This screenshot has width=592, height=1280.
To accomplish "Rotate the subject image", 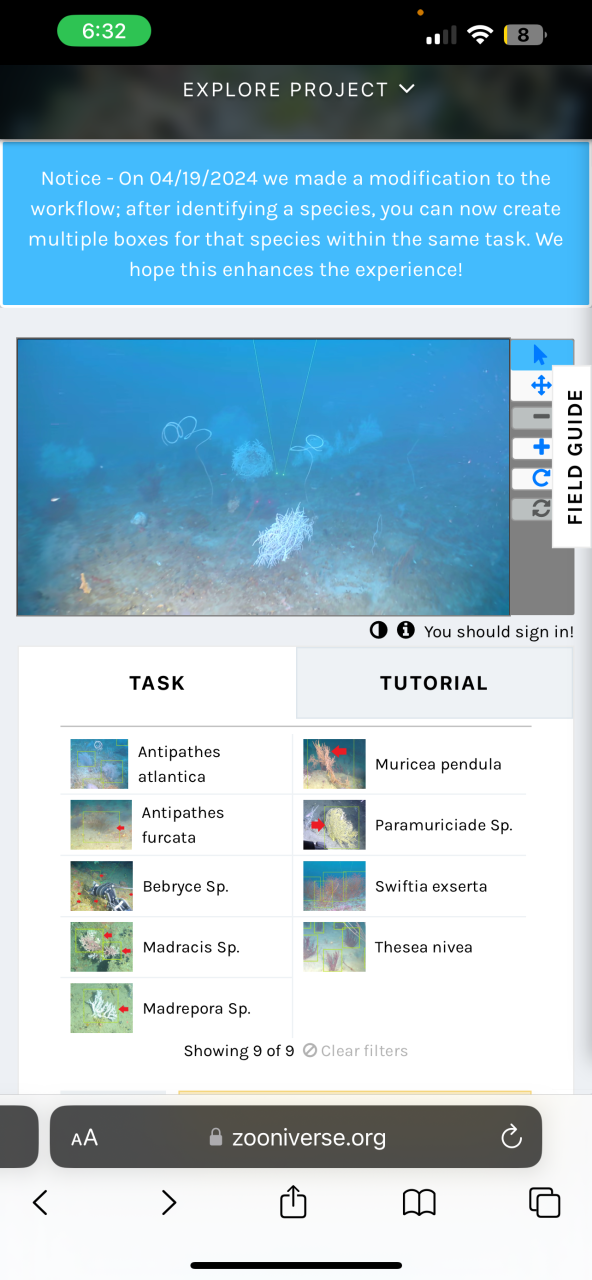I will (x=541, y=478).
